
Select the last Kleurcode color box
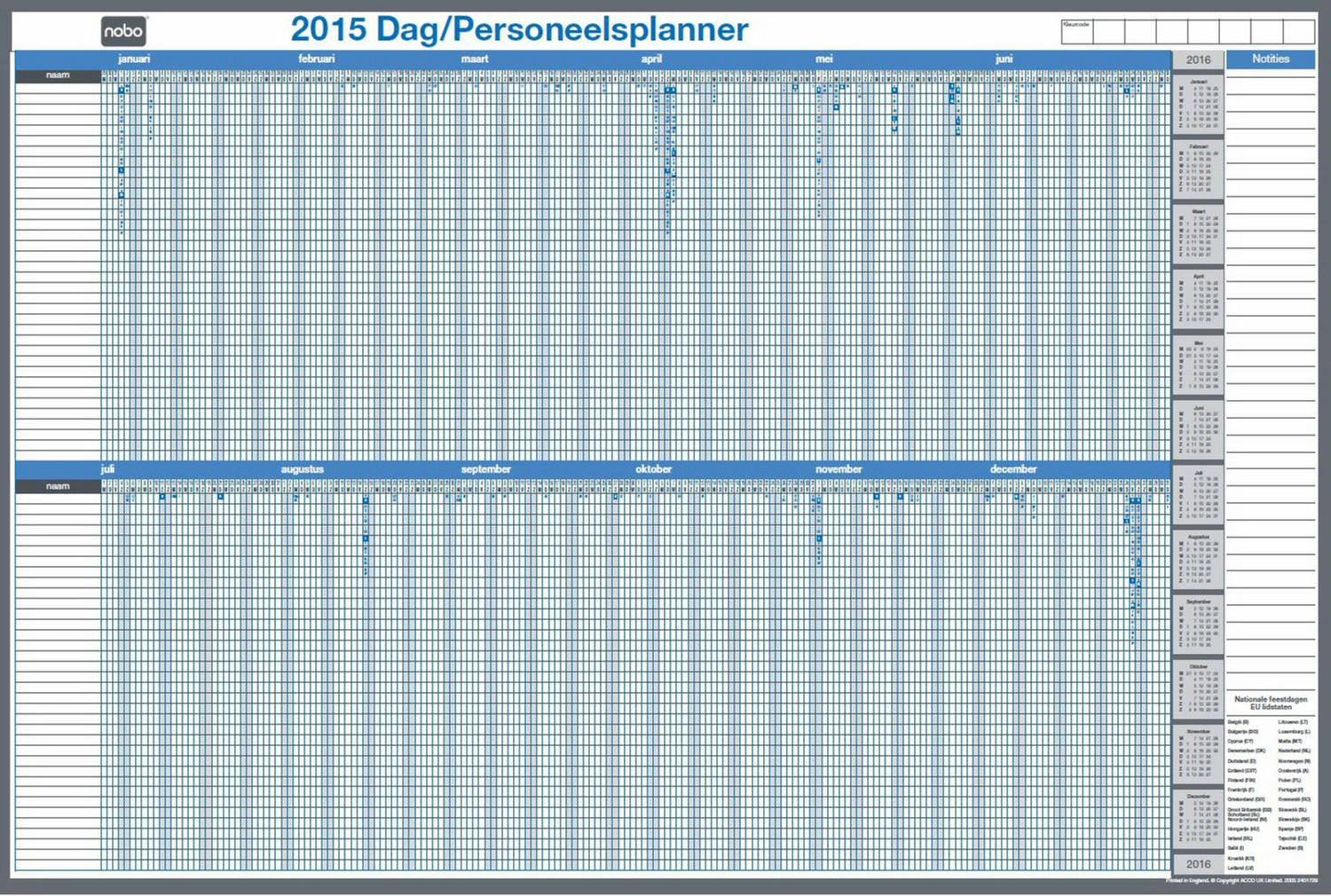[x=1298, y=31]
